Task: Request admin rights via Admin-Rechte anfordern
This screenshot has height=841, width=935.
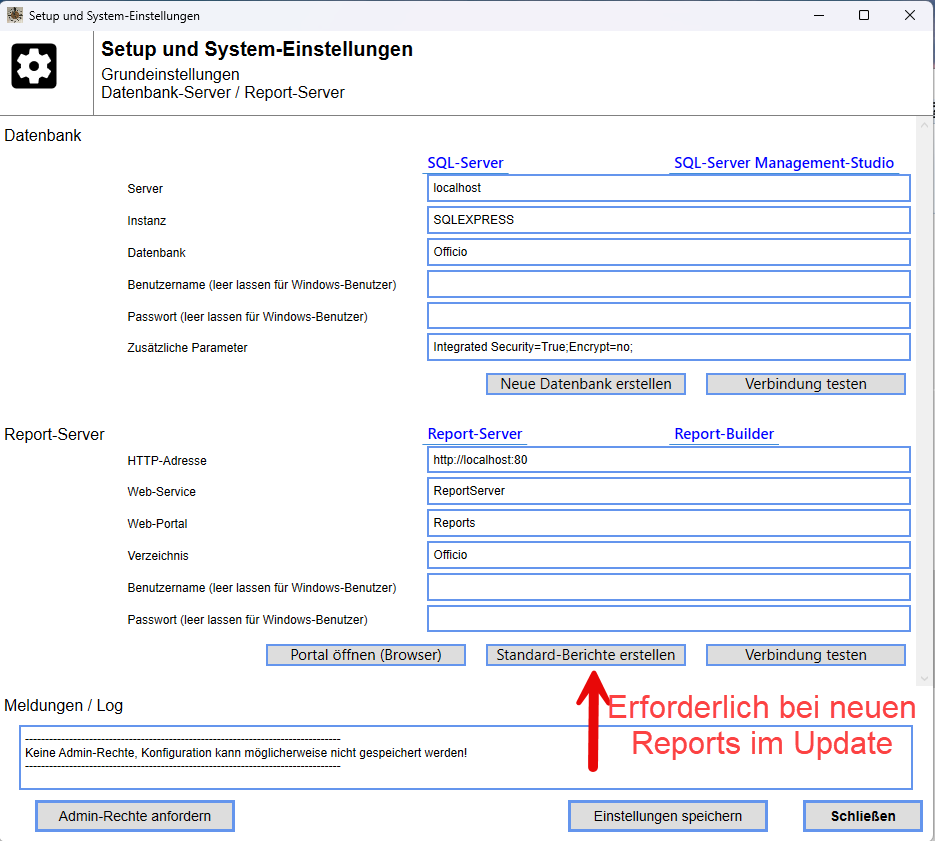Action: [x=135, y=816]
